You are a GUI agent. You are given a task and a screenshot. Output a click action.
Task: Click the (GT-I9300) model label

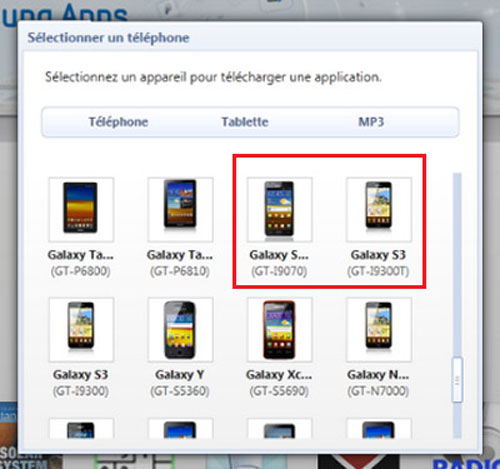click(x=81, y=391)
